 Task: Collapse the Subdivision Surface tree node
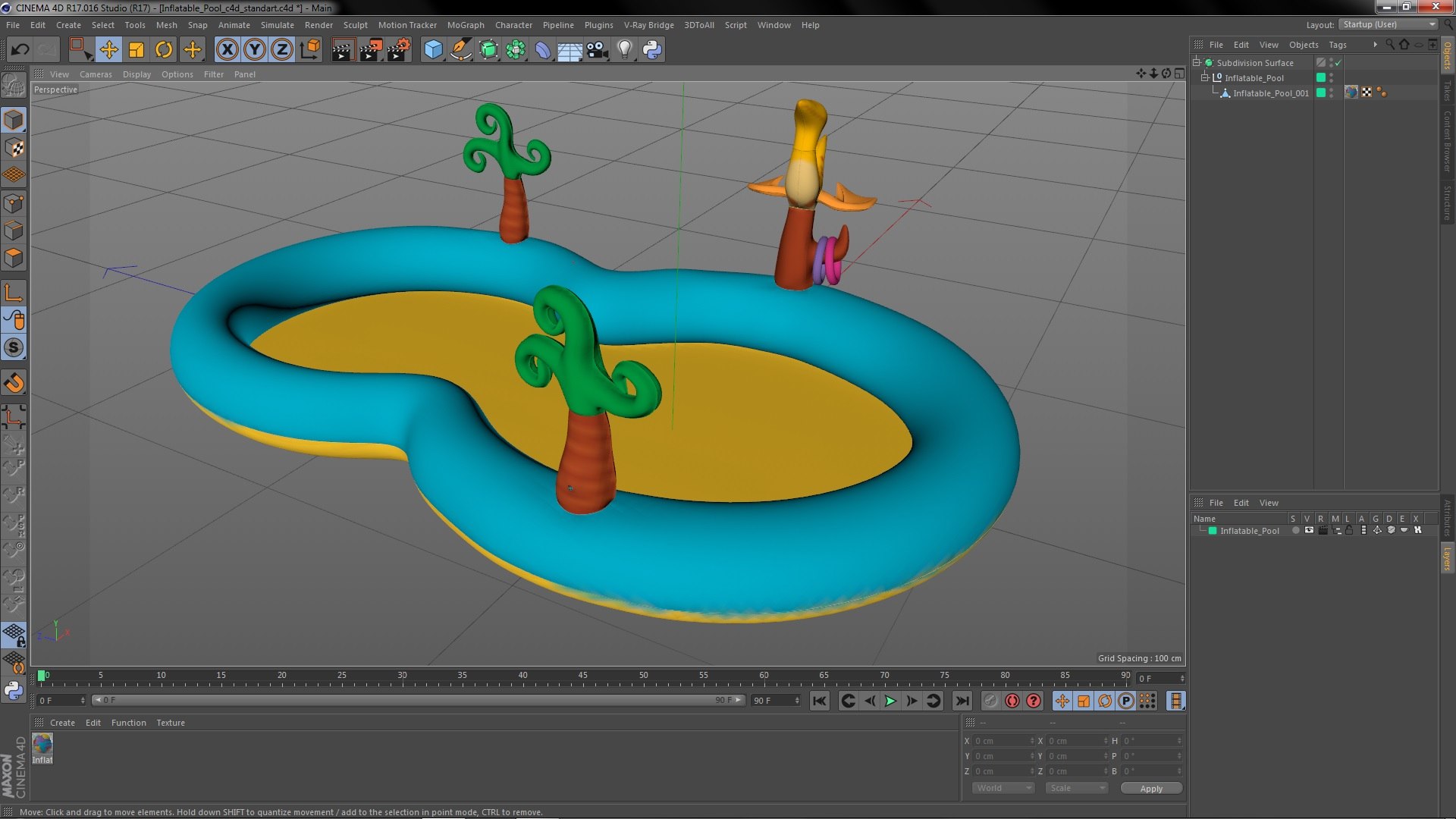coord(1197,63)
